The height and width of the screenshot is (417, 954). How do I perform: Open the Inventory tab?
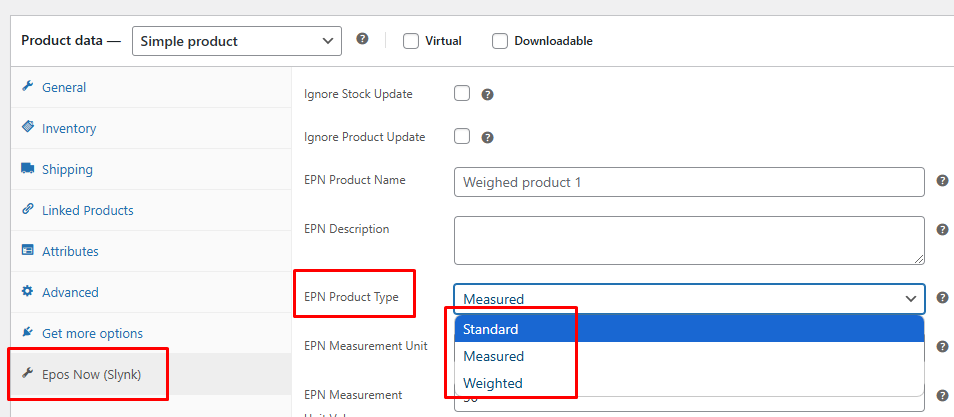69,128
